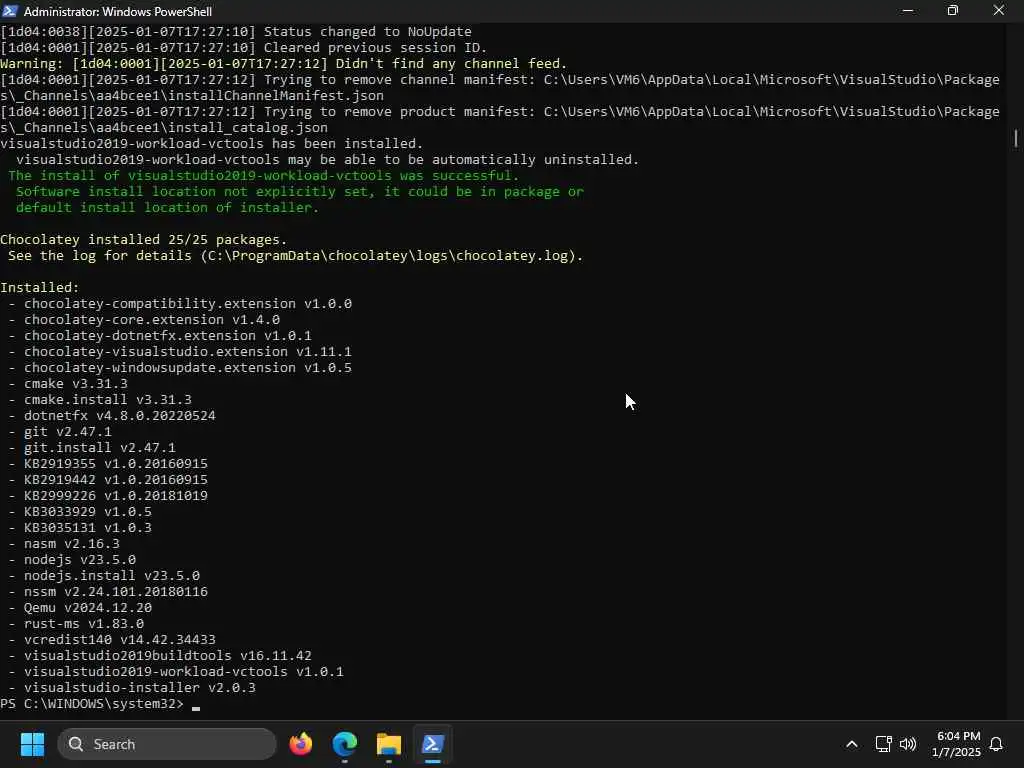Image resolution: width=1024 pixels, height=768 pixels.
Task: Click the PS C:\WINDOWS\system32> prompt line
Action: pyautogui.click(x=100, y=703)
